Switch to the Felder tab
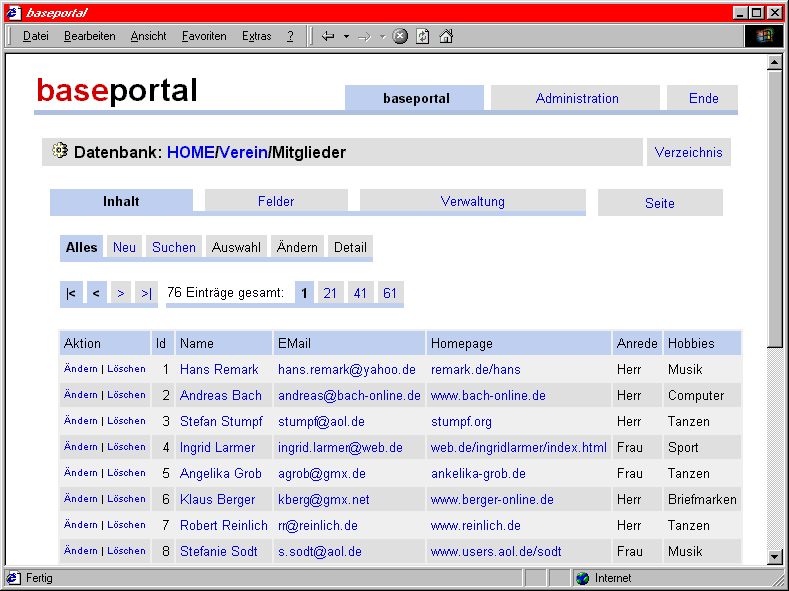The image size is (789, 591). [276, 201]
